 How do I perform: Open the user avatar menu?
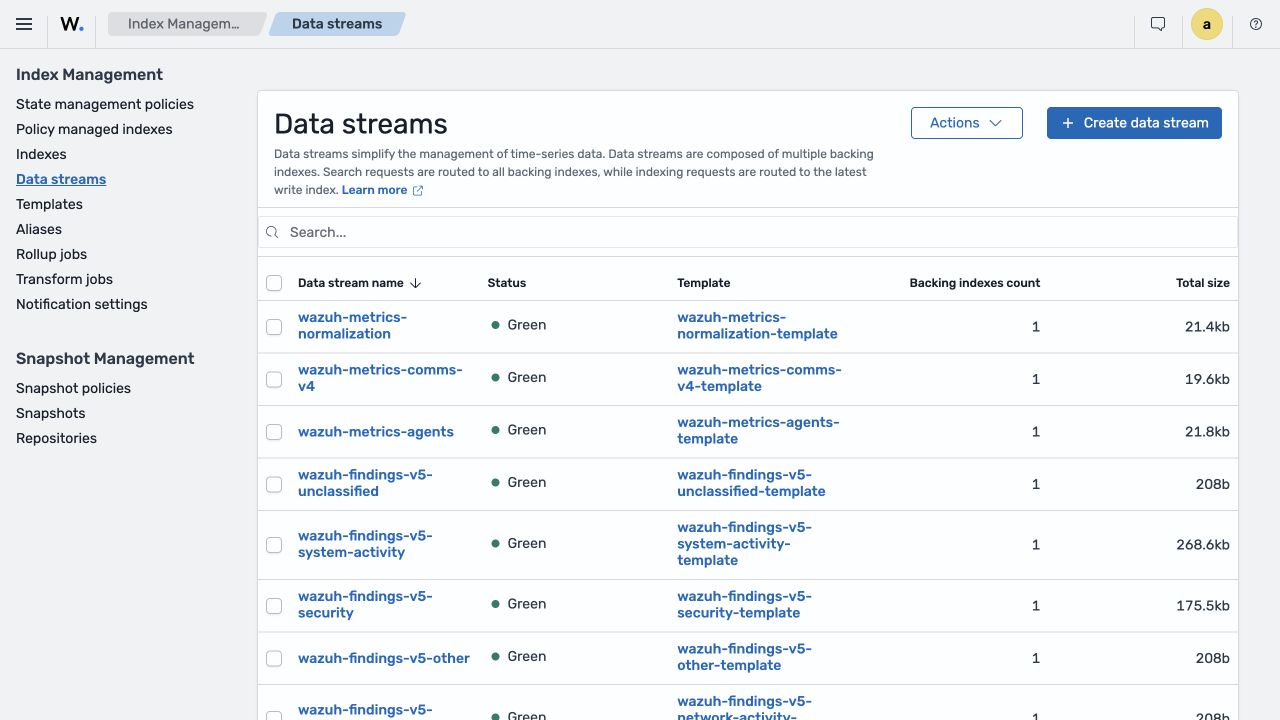(x=1207, y=24)
